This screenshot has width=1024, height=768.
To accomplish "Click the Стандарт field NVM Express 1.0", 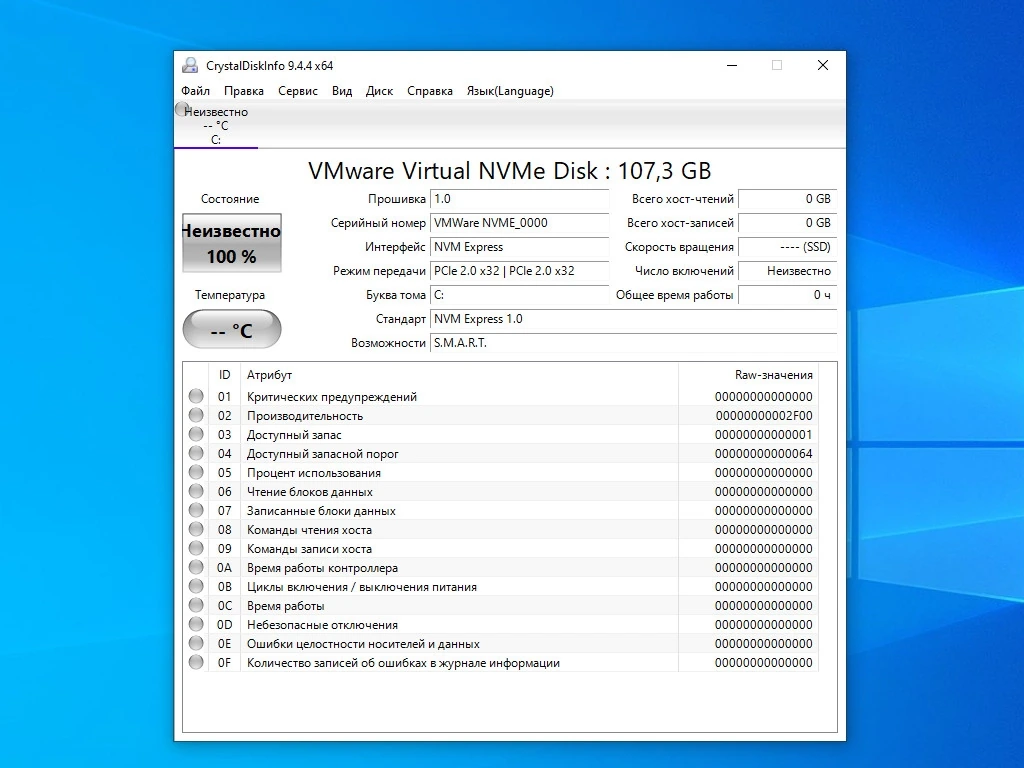I will [x=633, y=319].
